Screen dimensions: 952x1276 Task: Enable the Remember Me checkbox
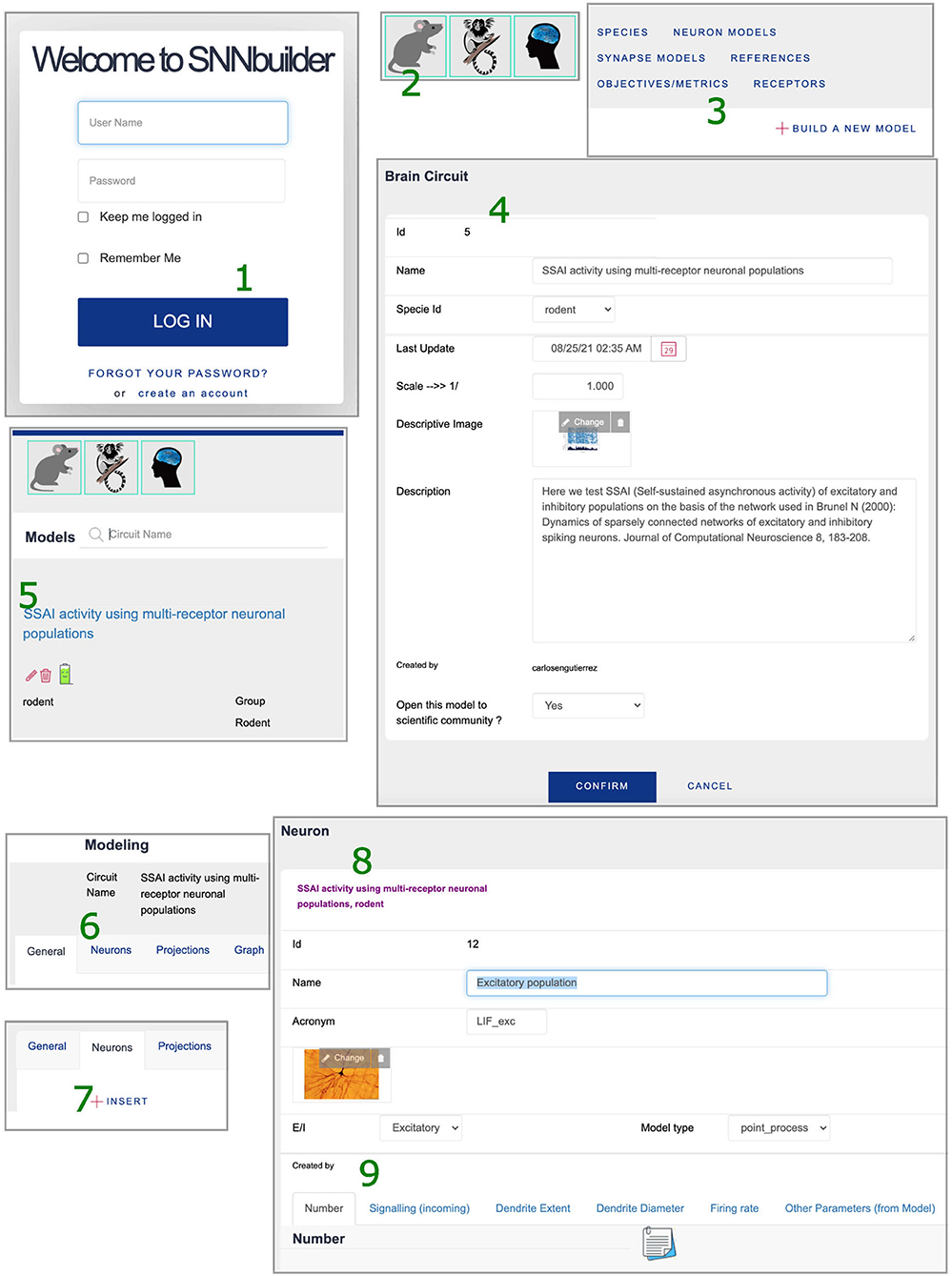click(83, 258)
